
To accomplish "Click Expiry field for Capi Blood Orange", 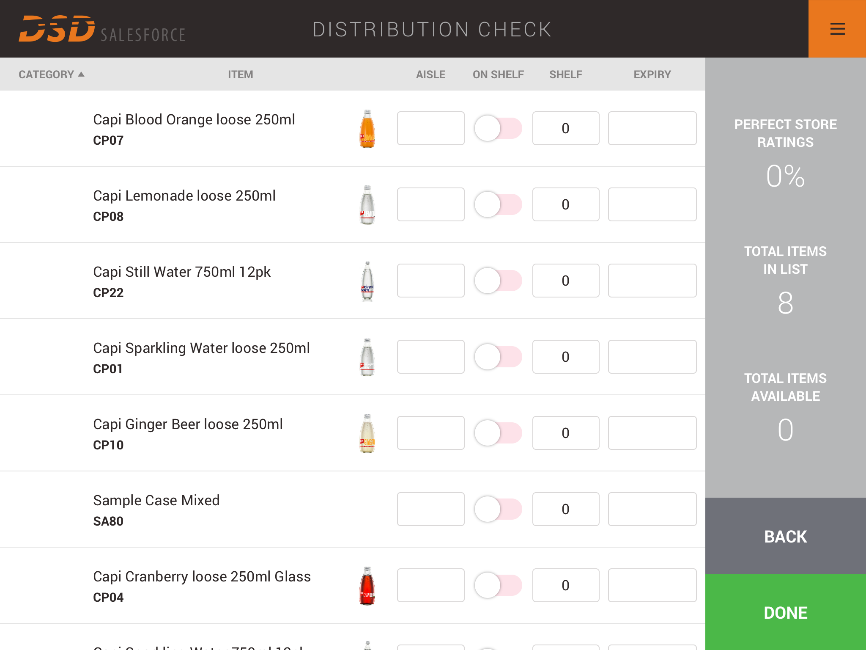I will pyautogui.click(x=652, y=128).
